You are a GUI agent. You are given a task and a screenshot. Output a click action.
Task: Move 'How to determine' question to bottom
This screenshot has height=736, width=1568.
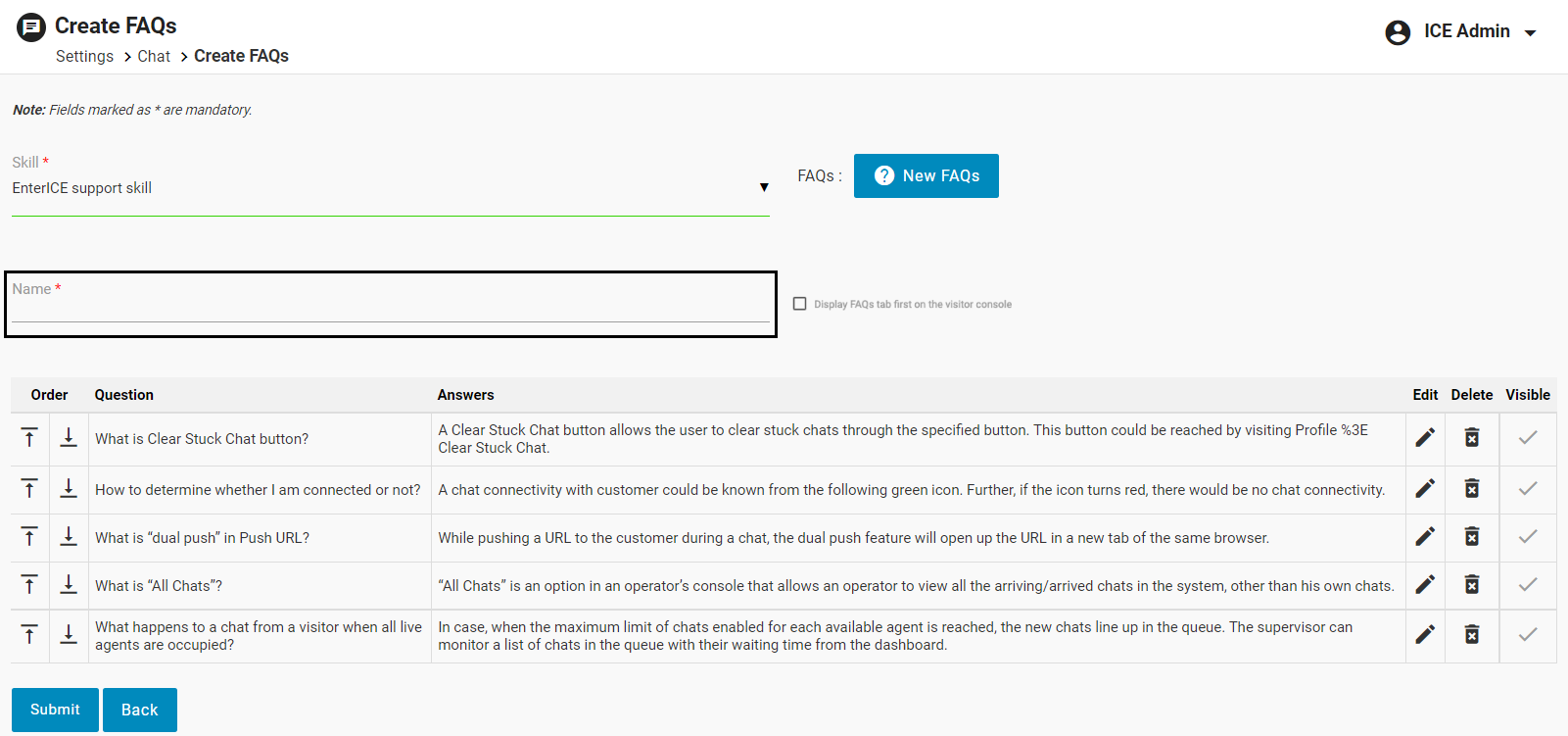(69, 489)
